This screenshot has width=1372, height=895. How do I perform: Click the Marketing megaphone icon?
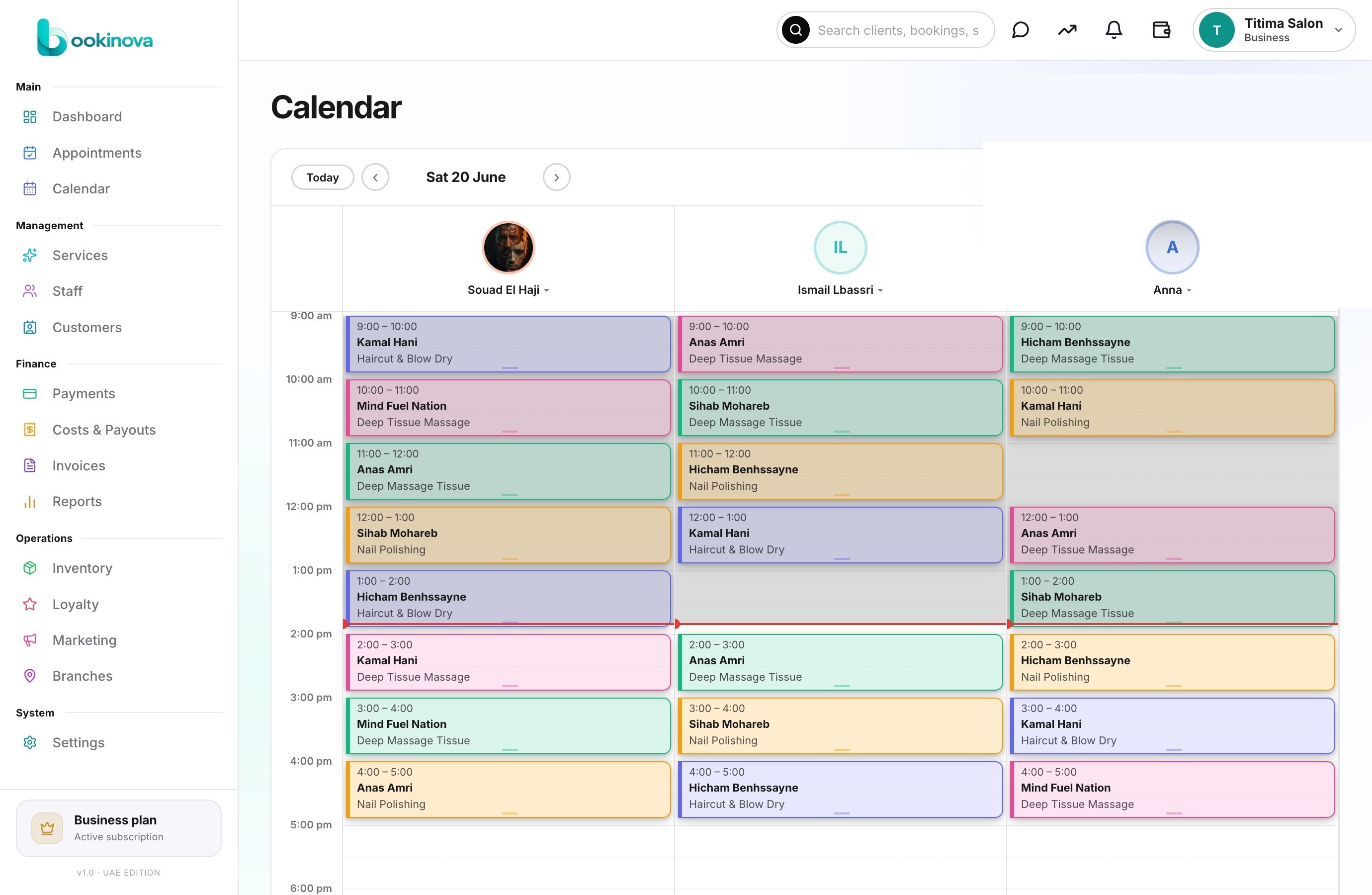(x=29, y=640)
